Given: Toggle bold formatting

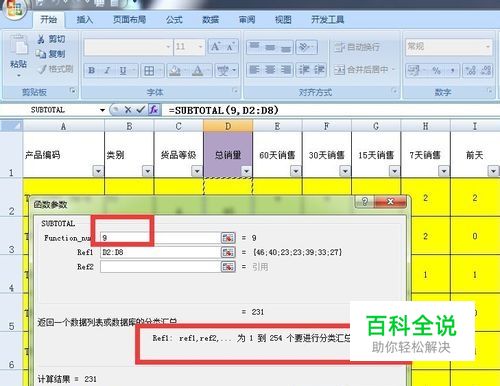Looking at the screenshot, I should pyautogui.click(x=91, y=70).
